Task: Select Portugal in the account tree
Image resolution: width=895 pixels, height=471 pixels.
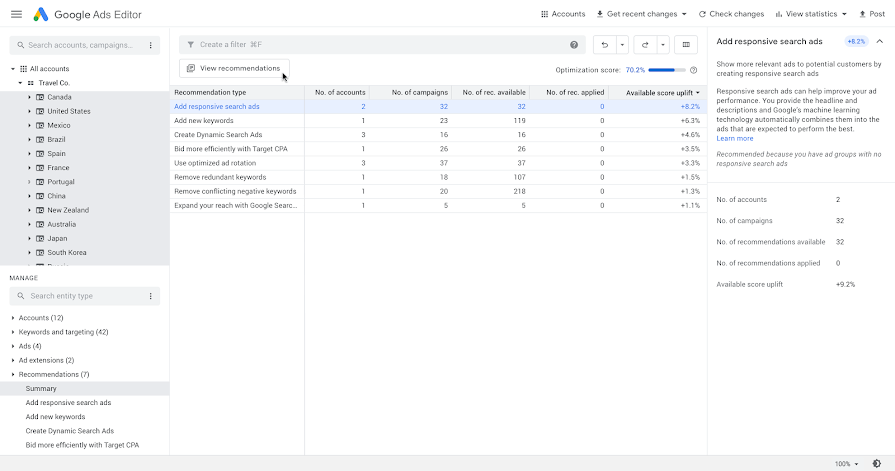Action: point(61,182)
